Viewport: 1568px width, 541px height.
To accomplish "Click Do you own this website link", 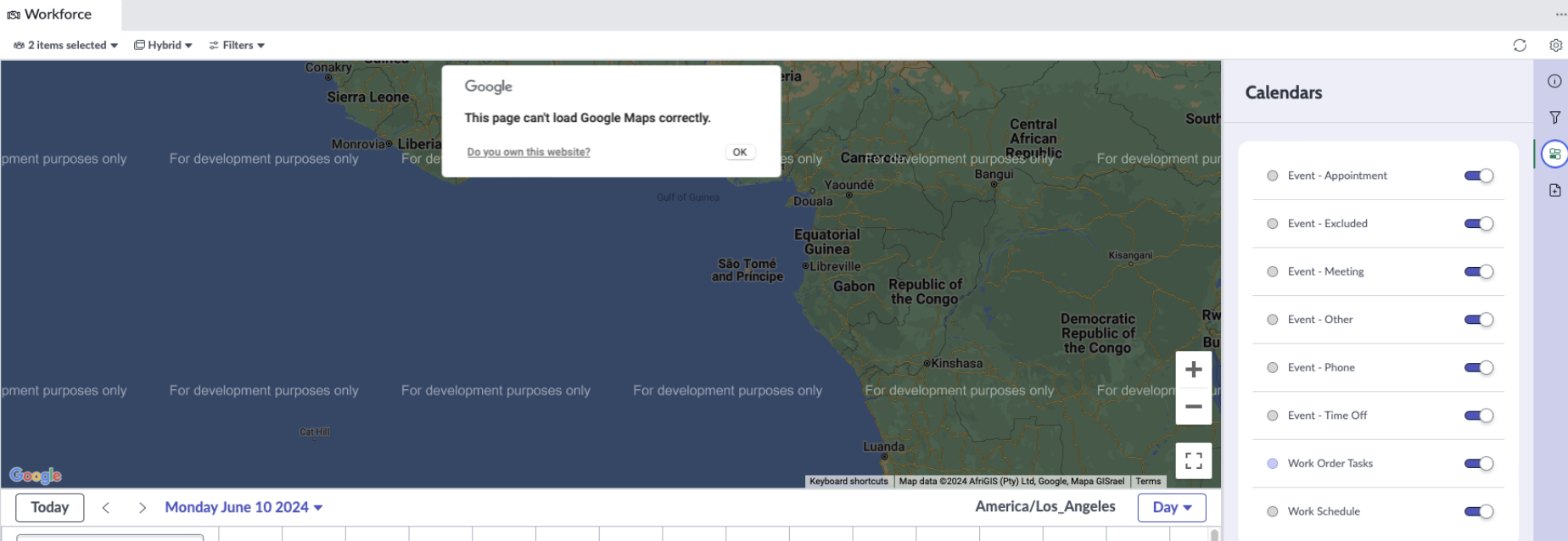I will coord(529,152).
